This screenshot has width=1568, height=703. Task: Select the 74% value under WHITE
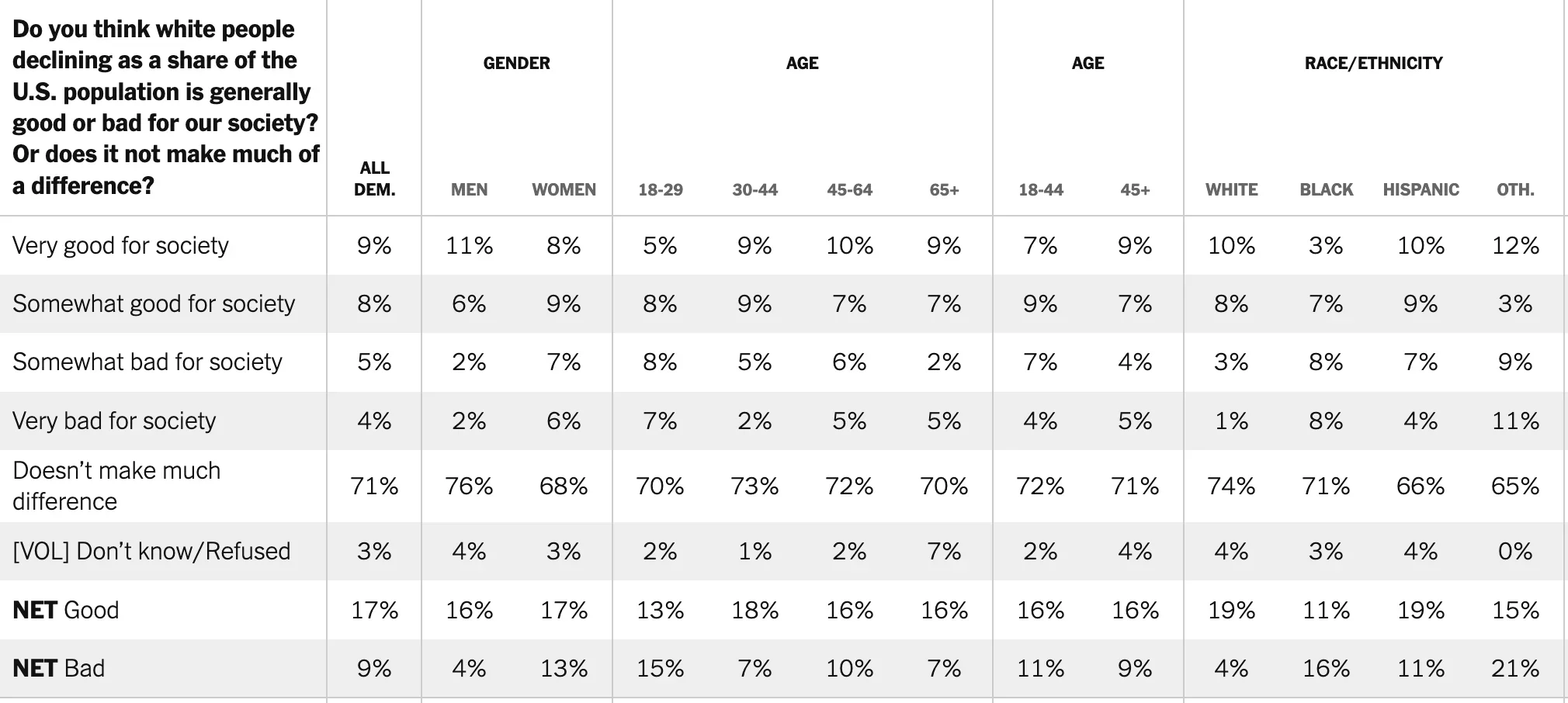[1231, 486]
